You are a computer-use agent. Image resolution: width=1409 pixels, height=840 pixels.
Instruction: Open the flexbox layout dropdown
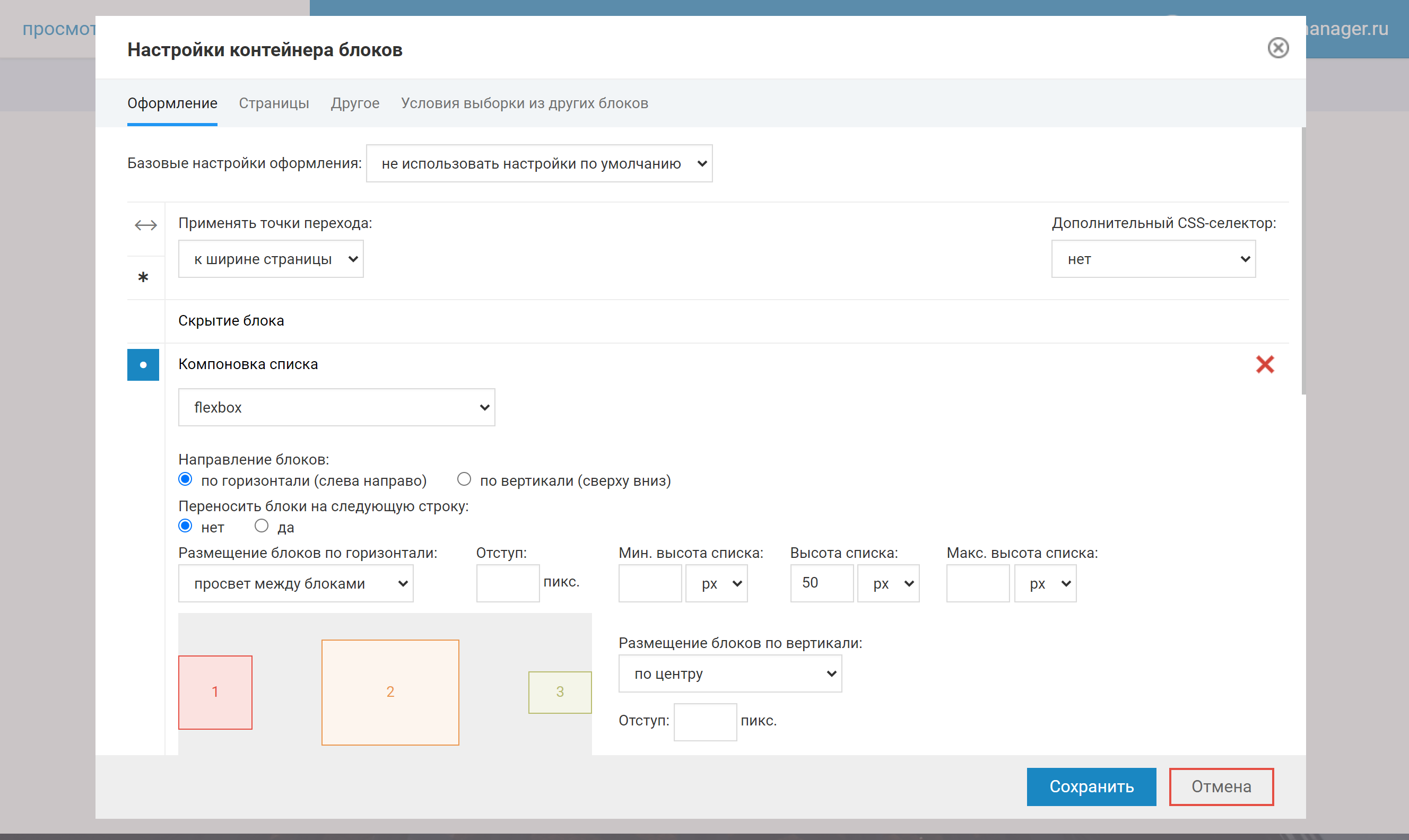pos(336,407)
